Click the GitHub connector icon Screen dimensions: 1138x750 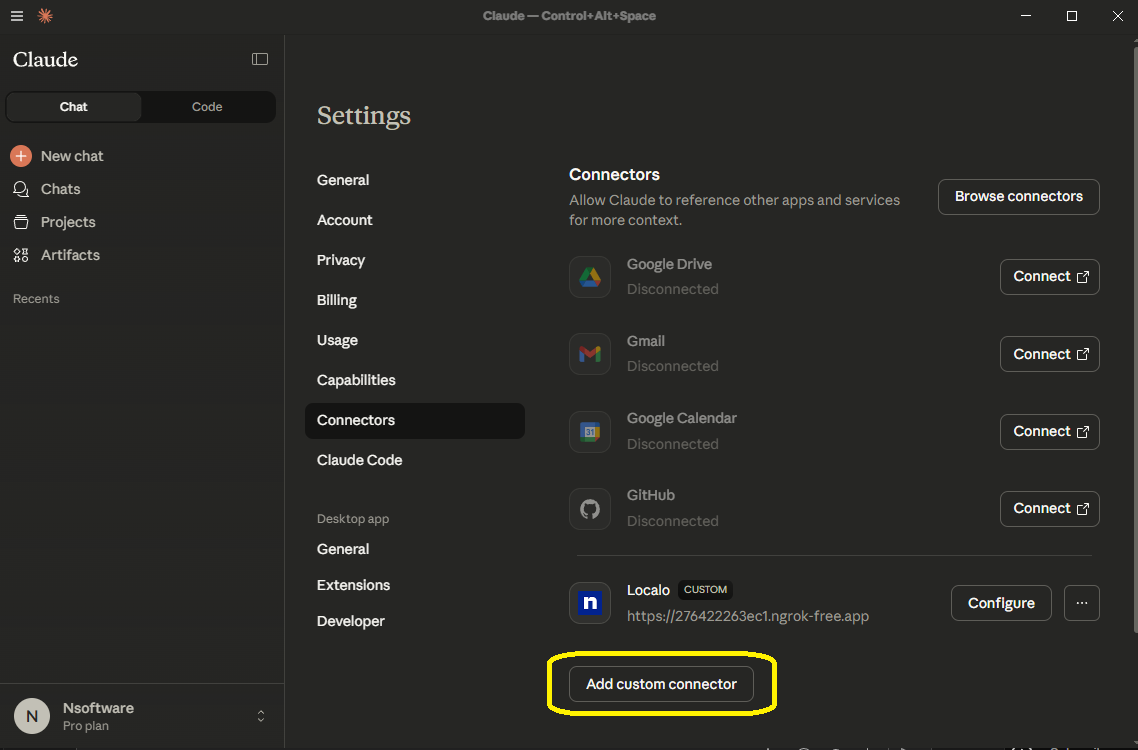[x=590, y=509]
